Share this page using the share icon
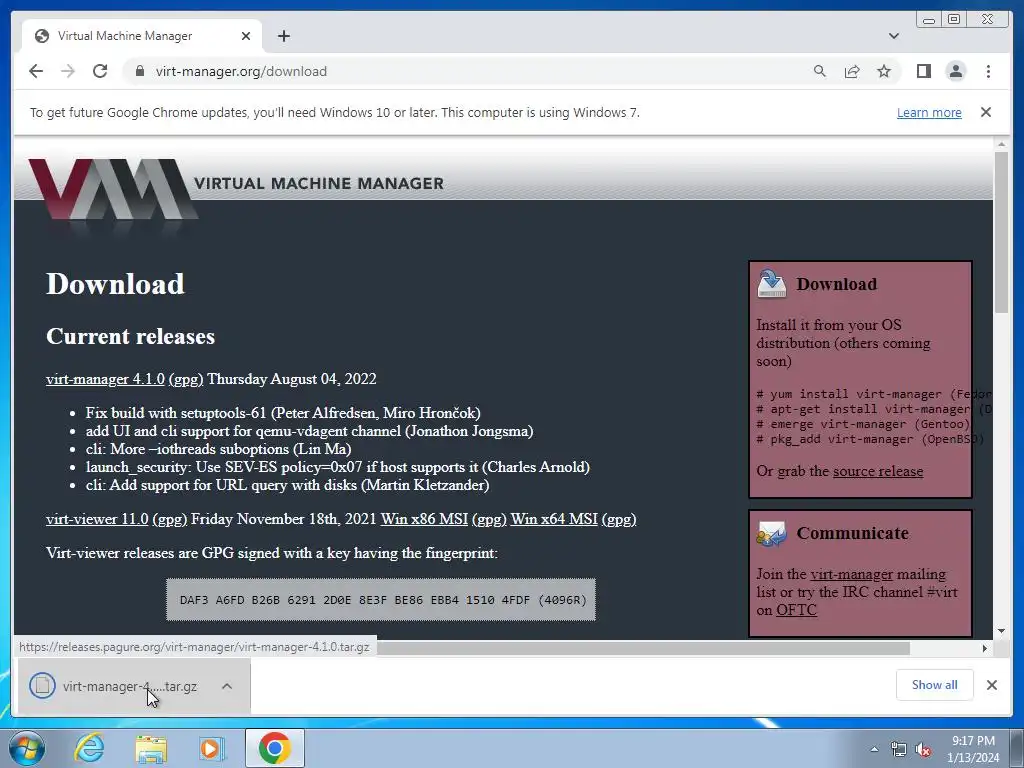 click(x=852, y=71)
